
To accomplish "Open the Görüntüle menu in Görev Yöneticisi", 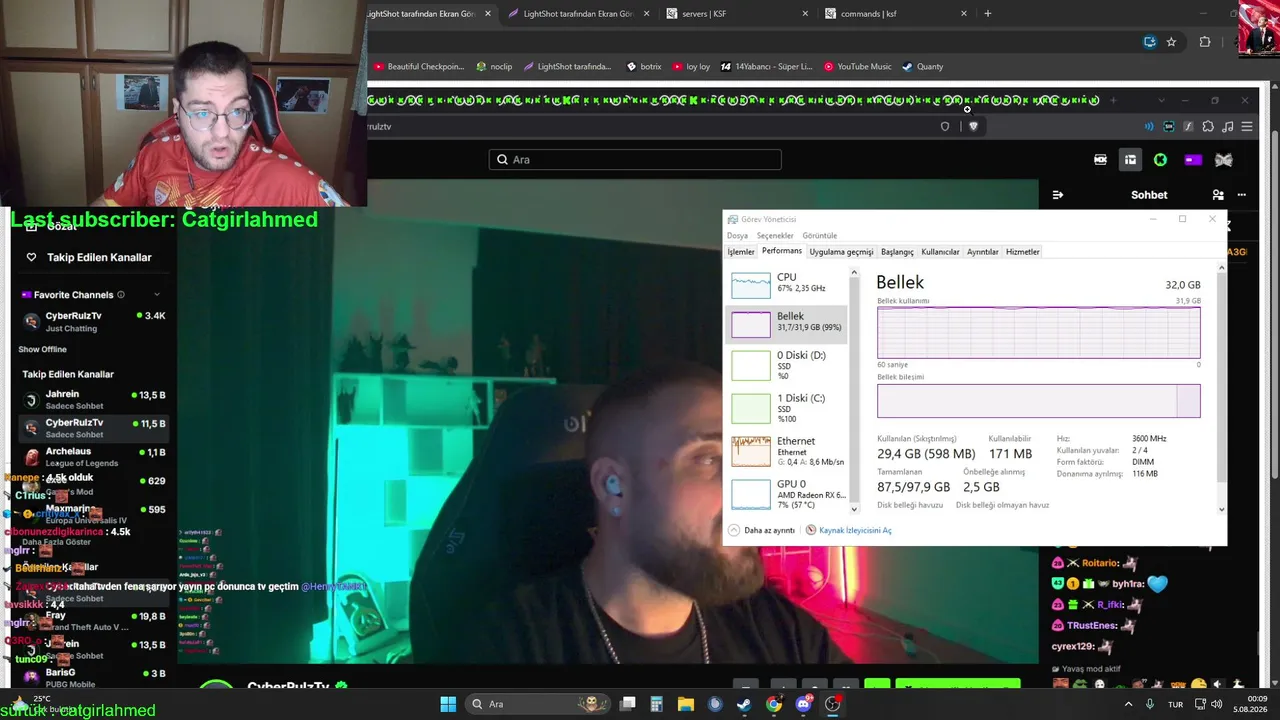I will pyautogui.click(x=820, y=236).
